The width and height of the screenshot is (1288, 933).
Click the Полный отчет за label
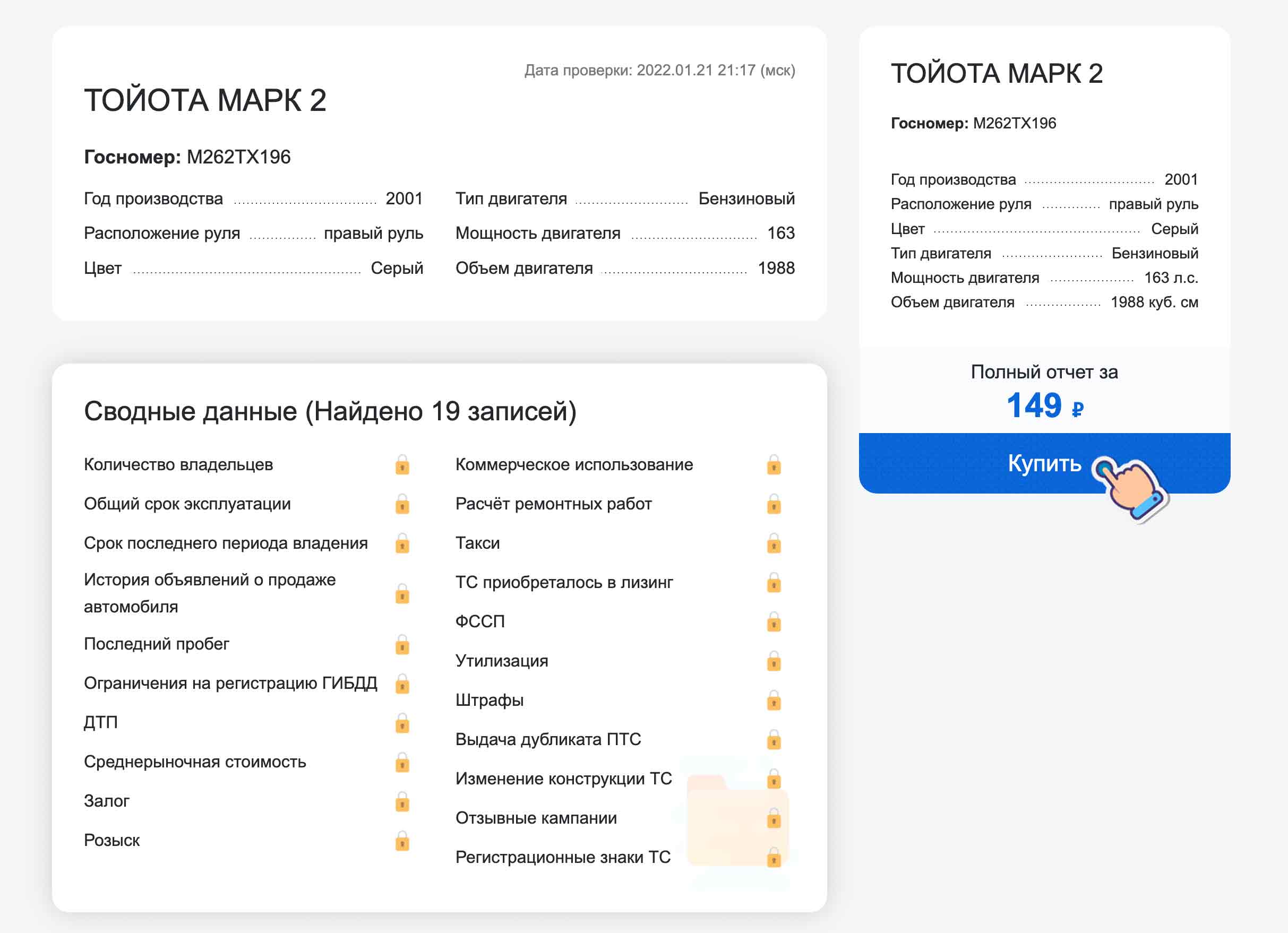click(x=1044, y=372)
